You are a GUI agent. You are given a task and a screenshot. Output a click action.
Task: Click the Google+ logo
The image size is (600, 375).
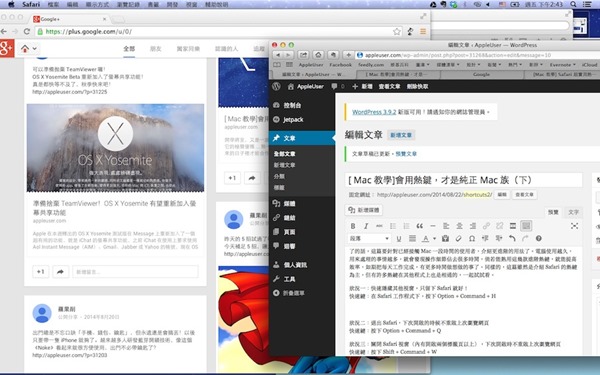(x=7, y=49)
